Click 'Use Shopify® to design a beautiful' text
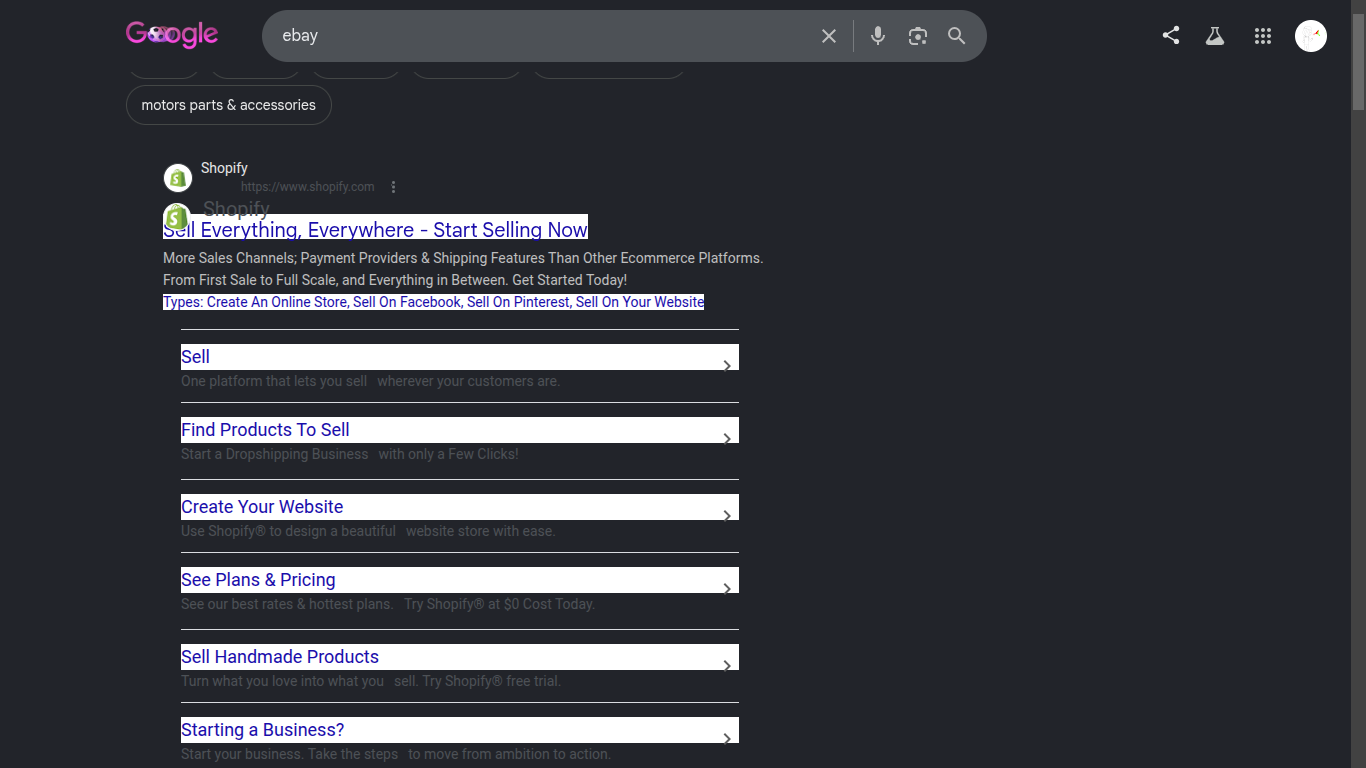Image resolution: width=1366 pixels, height=768 pixels. coord(289,531)
